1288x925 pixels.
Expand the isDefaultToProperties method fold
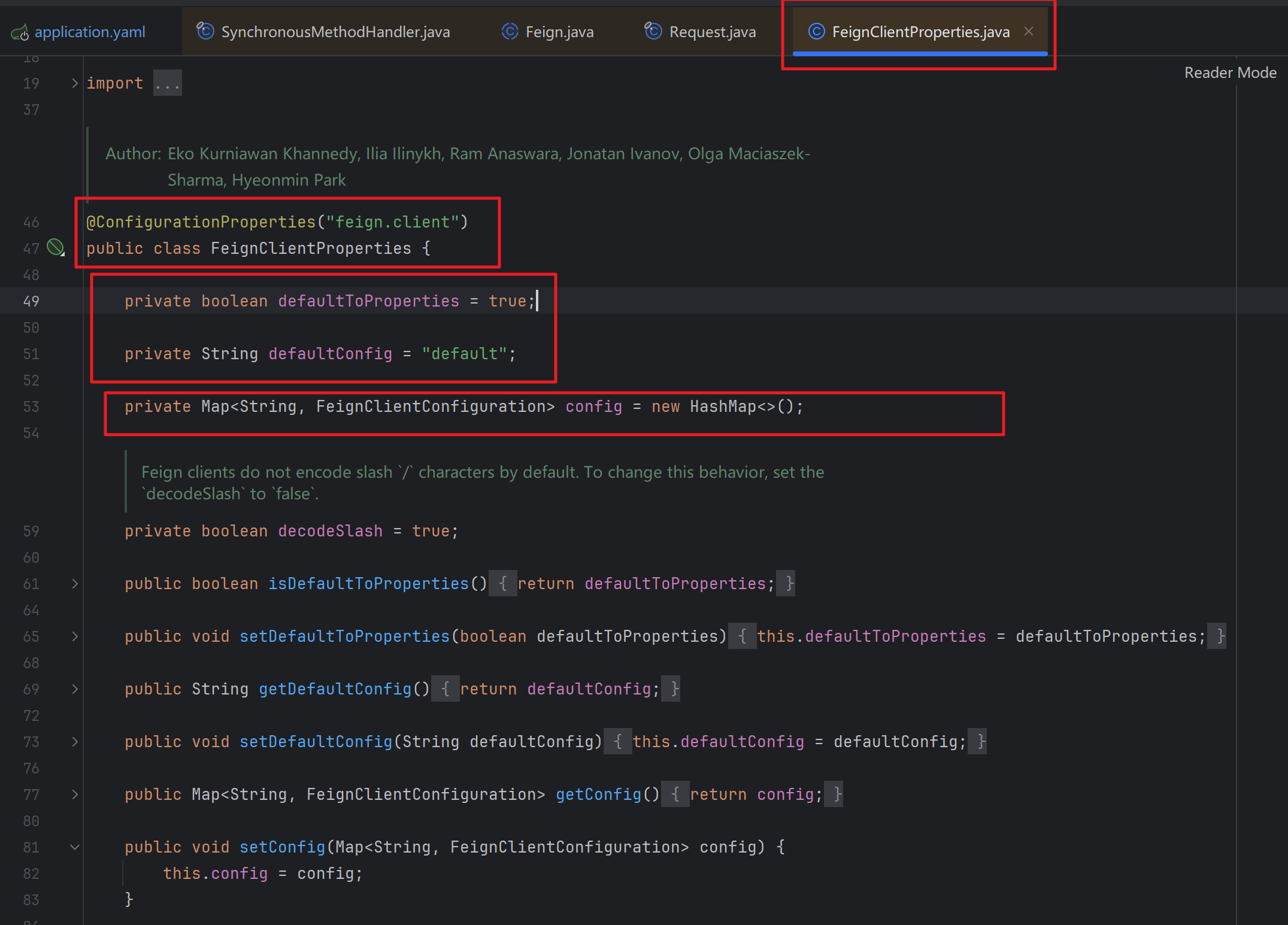[x=75, y=584]
